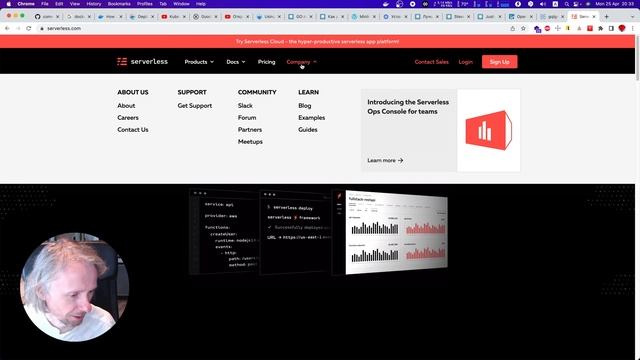Collapse the Company dropdown menu
This screenshot has width=640, height=360.
[301, 62]
